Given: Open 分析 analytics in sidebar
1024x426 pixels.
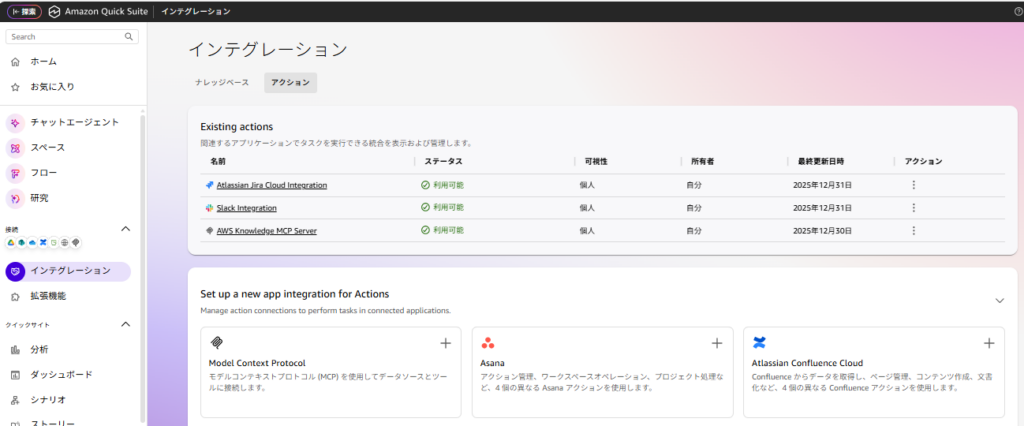Looking at the screenshot, I should 39,349.
